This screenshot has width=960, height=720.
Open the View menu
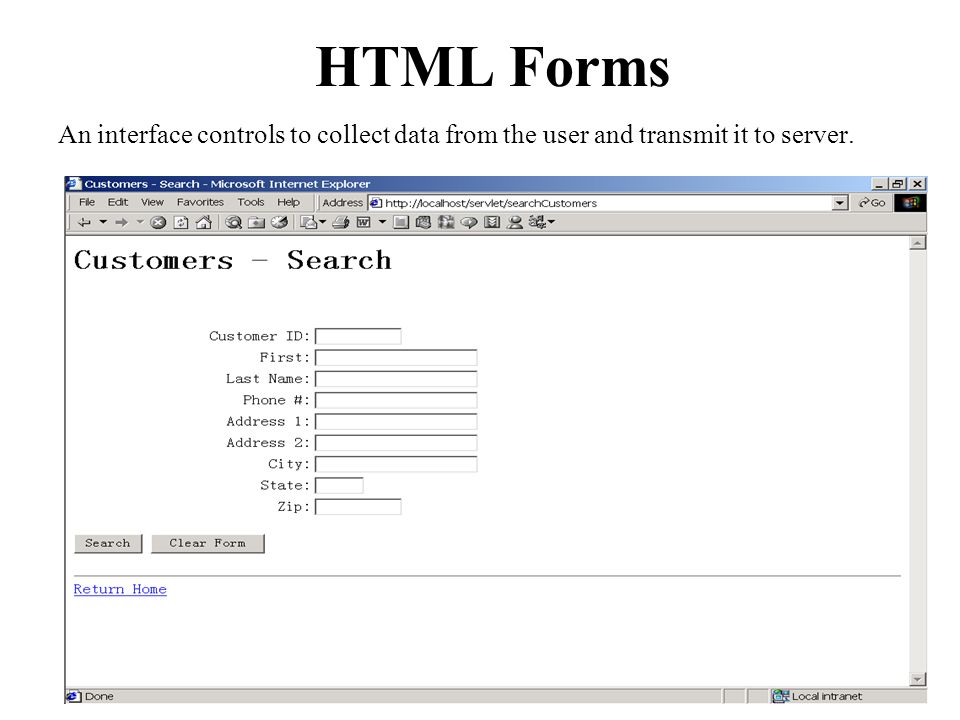[x=152, y=202]
